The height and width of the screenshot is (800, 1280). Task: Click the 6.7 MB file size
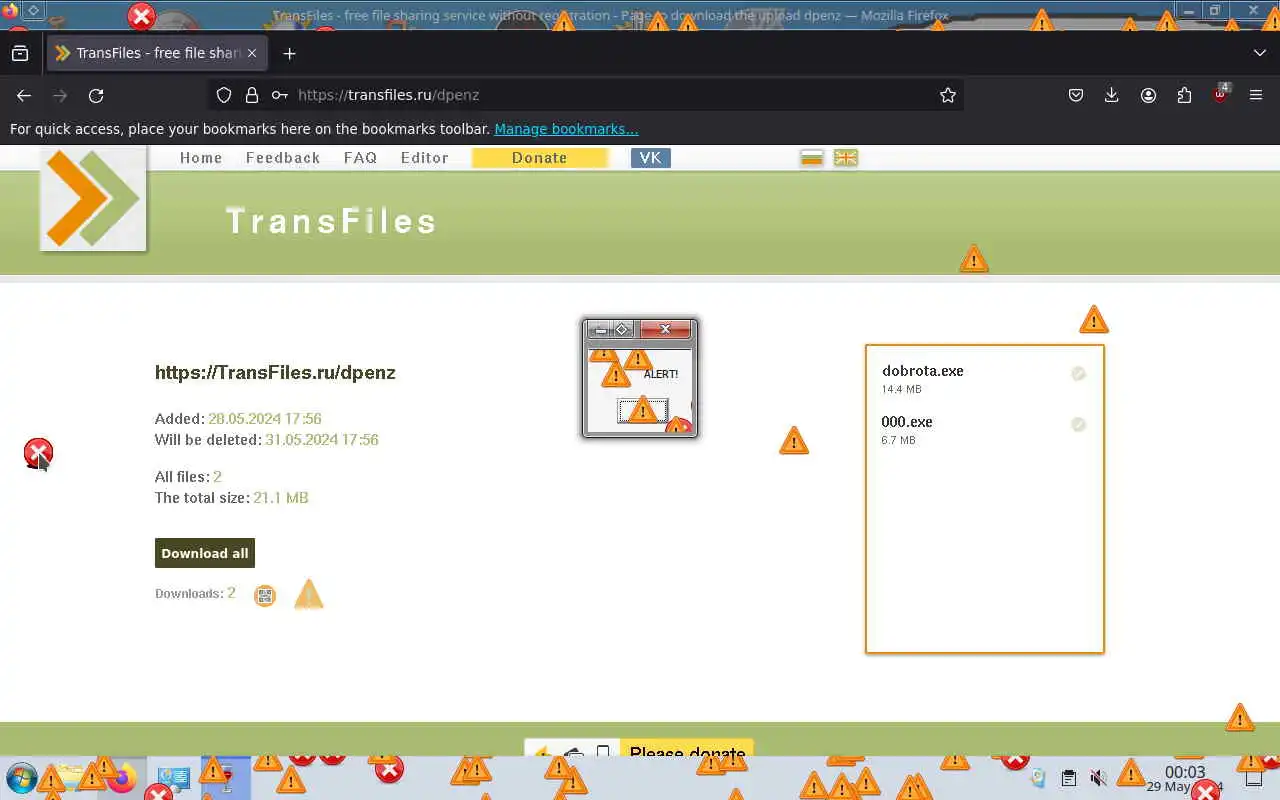(898, 441)
